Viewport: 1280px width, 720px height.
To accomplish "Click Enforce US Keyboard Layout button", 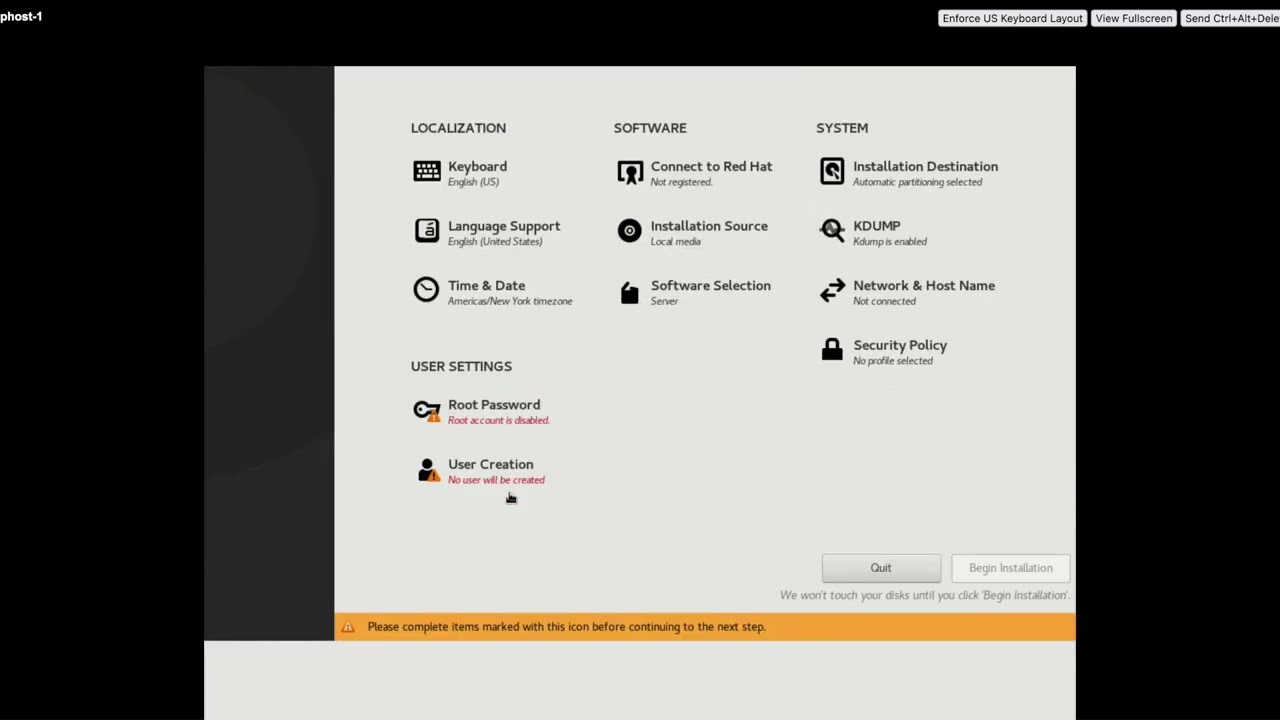I will point(1012,18).
